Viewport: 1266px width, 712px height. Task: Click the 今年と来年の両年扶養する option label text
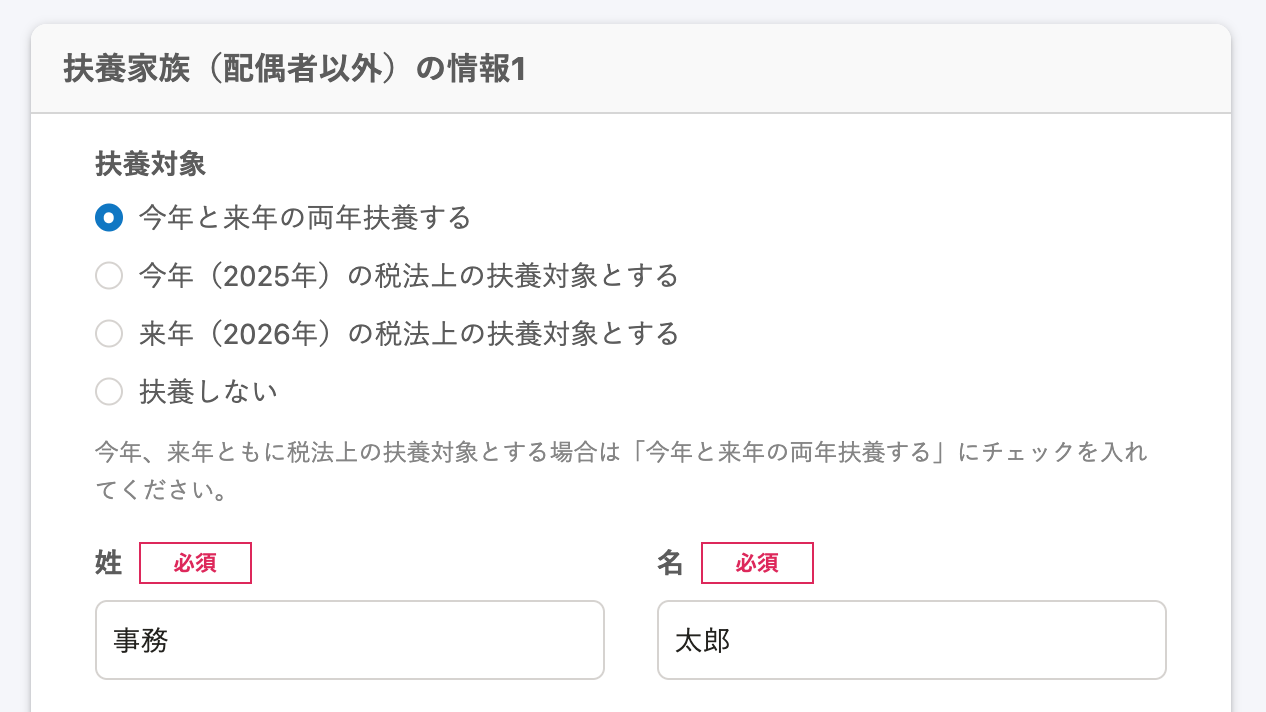point(305,218)
